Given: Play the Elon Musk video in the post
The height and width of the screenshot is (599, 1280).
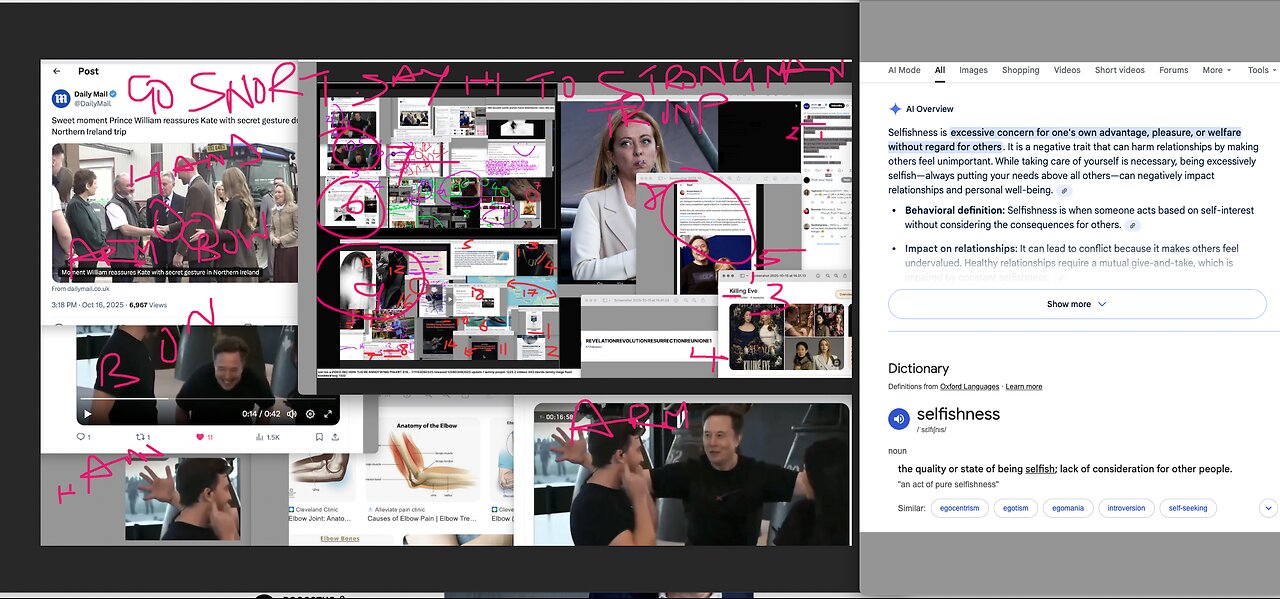Looking at the screenshot, I should click(87, 413).
